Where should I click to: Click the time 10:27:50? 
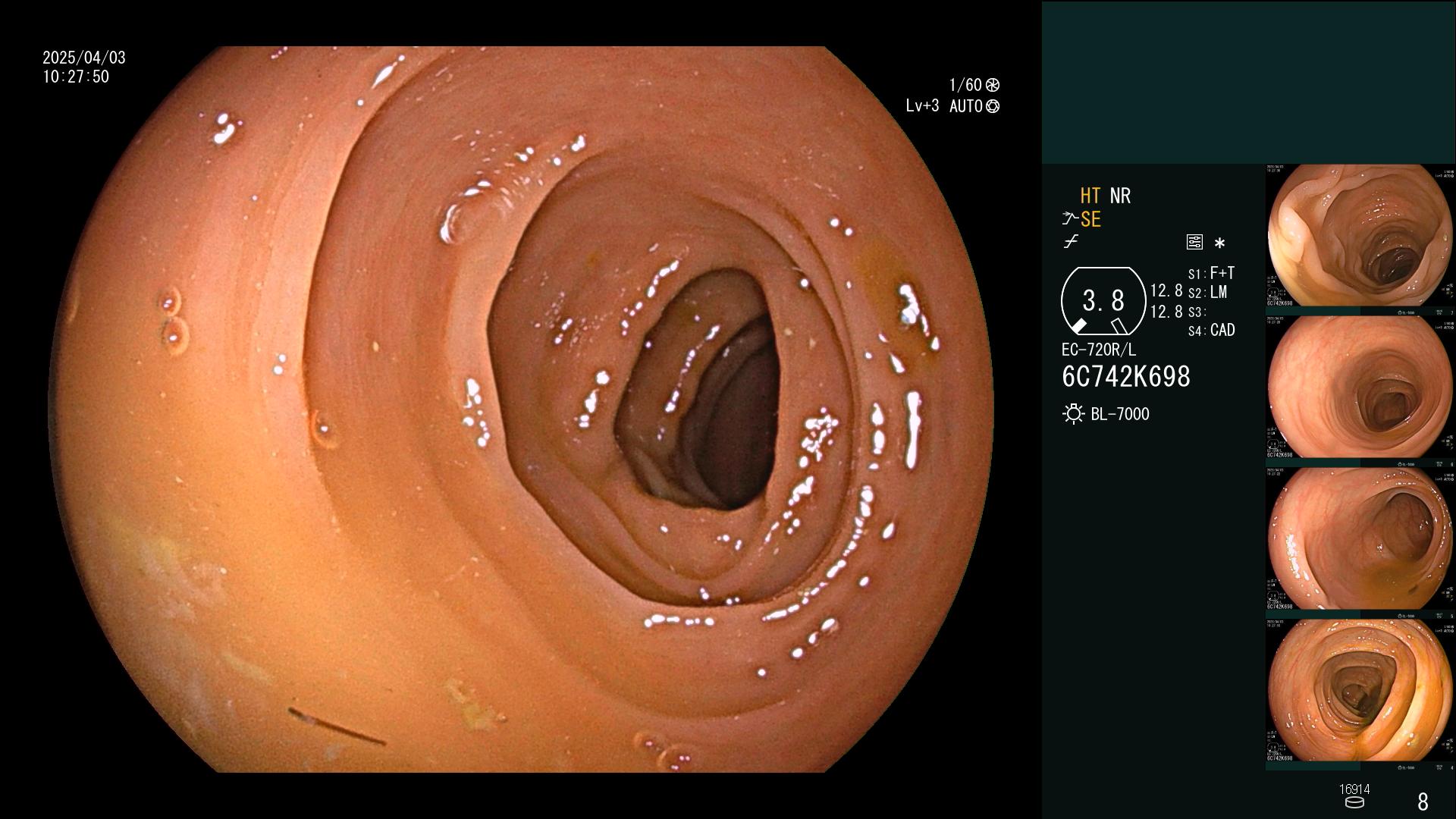tap(76, 77)
